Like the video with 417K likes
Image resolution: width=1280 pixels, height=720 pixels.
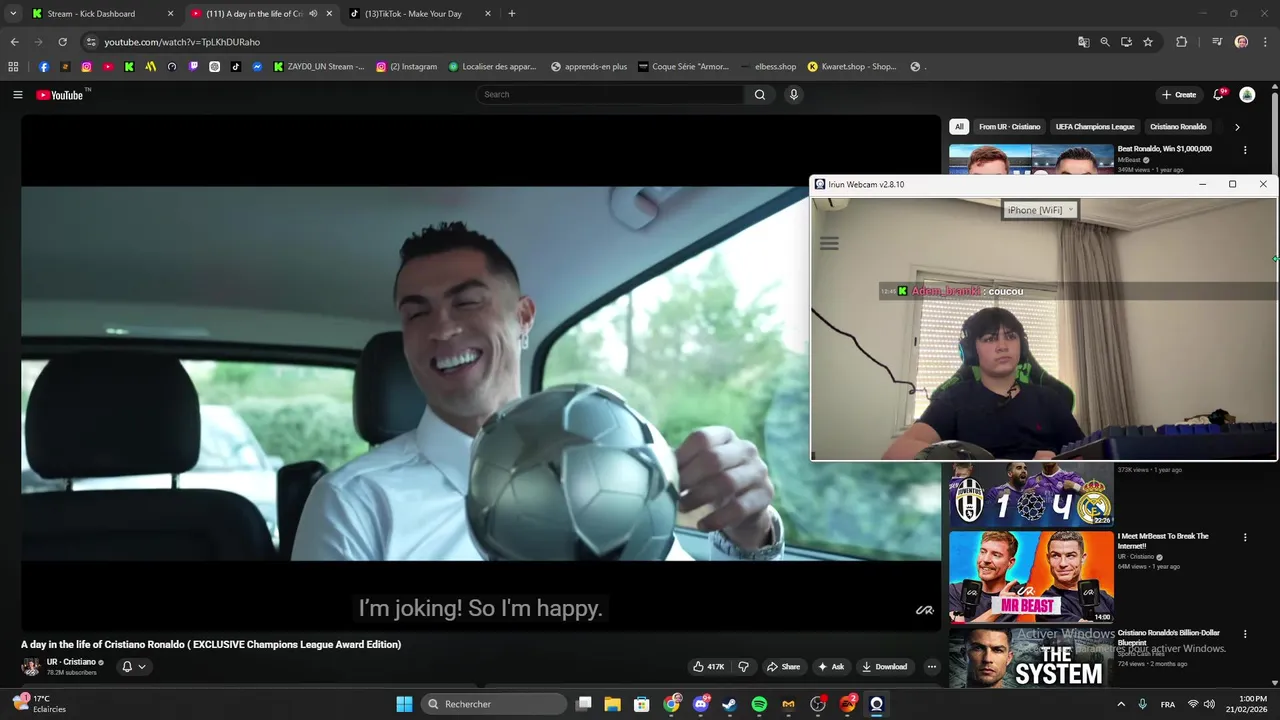coord(709,667)
